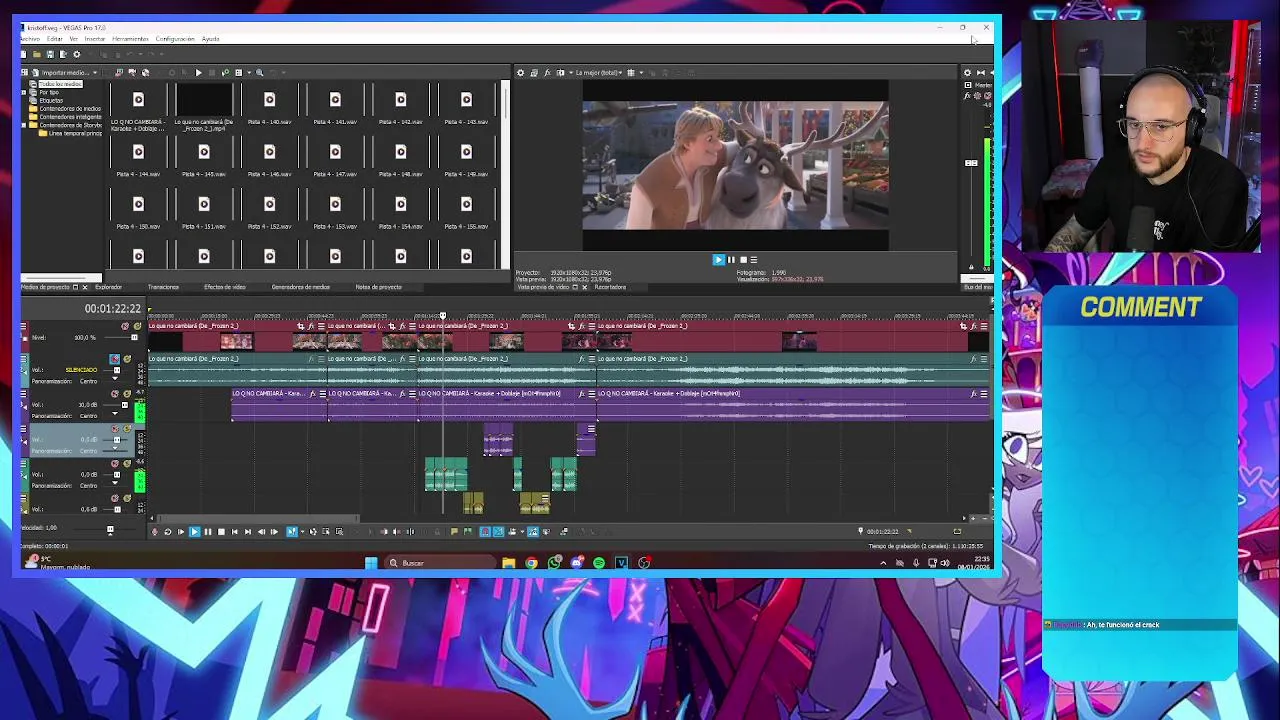Start media preview in Project Media toolbar
The image size is (1280, 720).
point(198,72)
